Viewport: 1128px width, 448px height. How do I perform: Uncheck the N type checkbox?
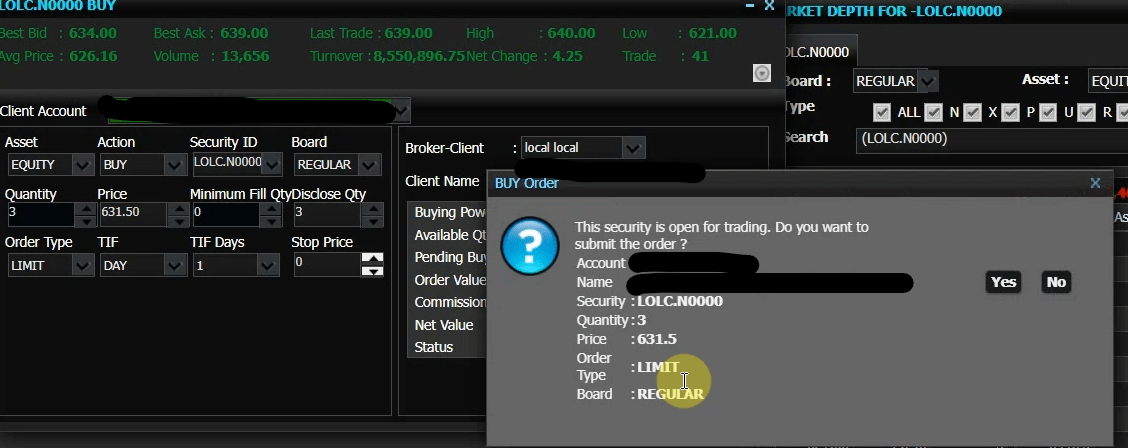[x=934, y=113]
